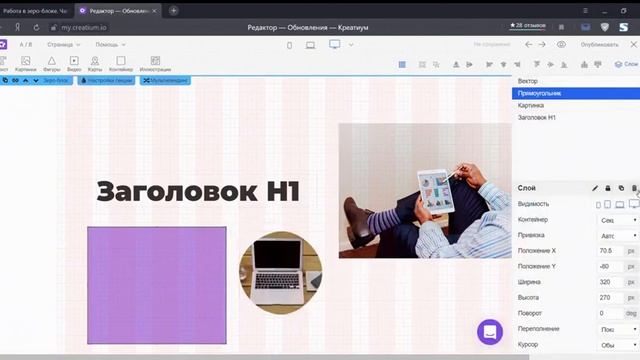Image resolution: width=640 pixels, height=360 pixels.
Task: Toggle desktop visibility in Видимость row
Action: click(634, 204)
